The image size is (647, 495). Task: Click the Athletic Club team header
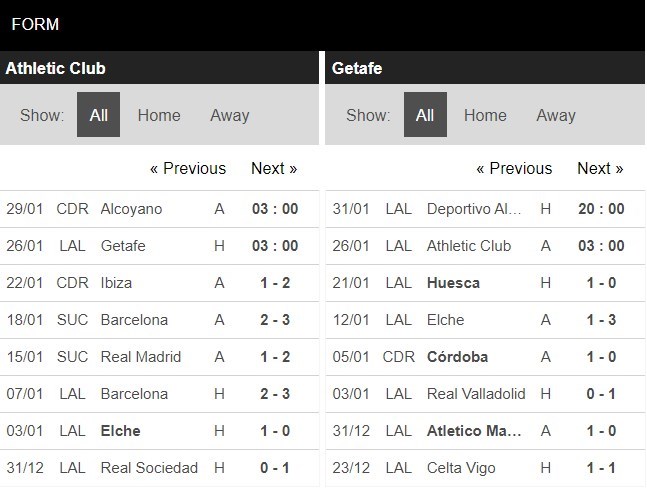click(55, 68)
